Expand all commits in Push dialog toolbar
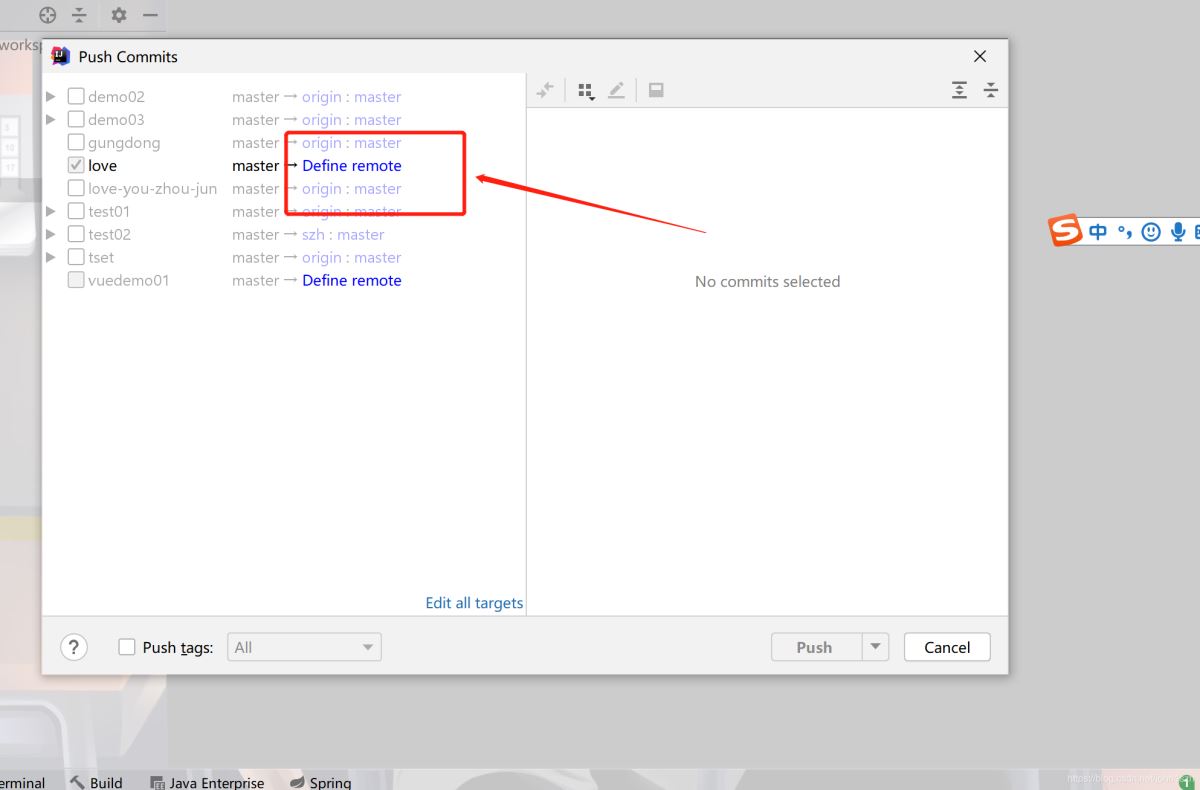 pyautogui.click(x=959, y=90)
